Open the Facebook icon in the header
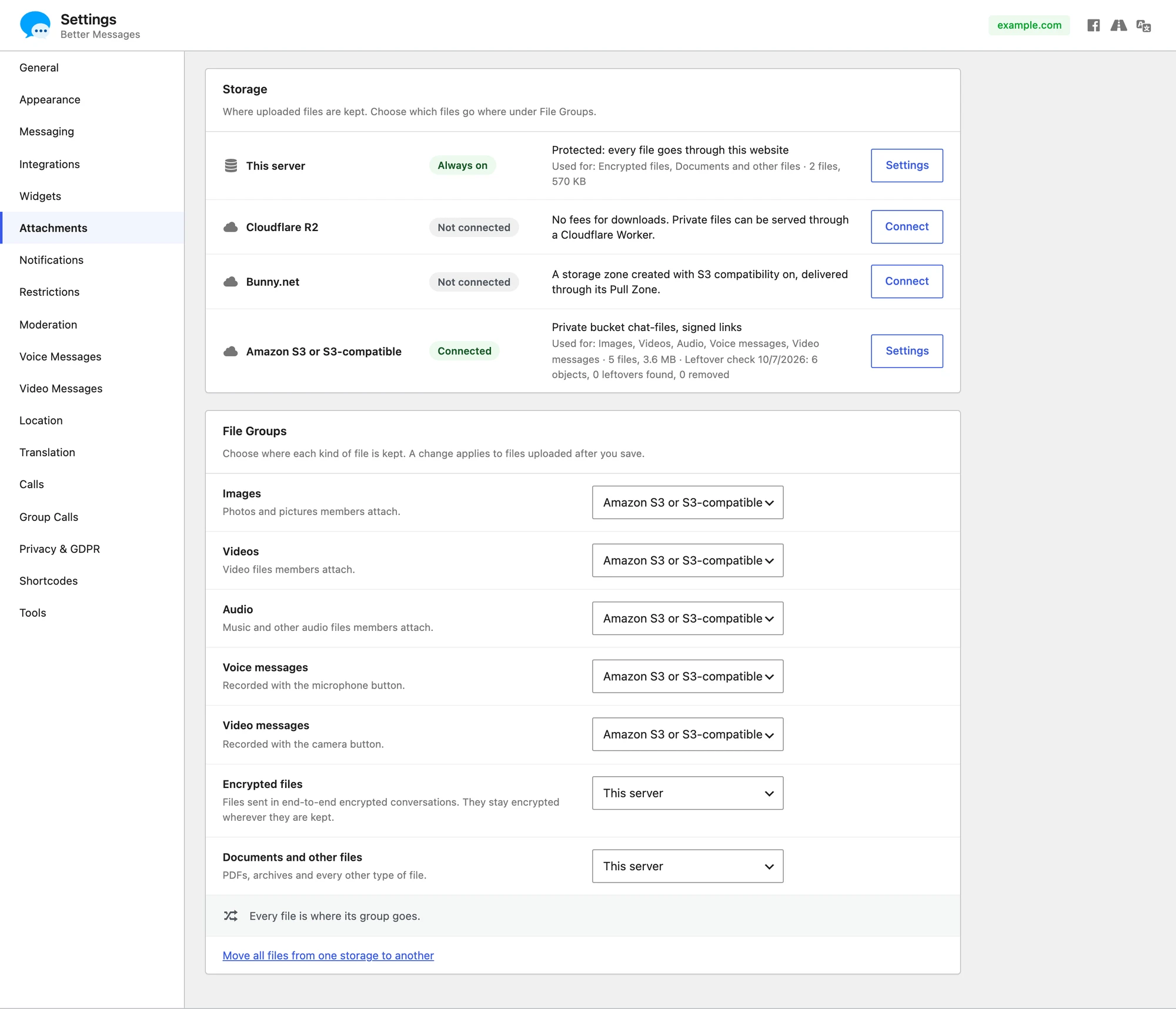Image resolution: width=1176 pixels, height=1009 pixels. point(1093,25)
